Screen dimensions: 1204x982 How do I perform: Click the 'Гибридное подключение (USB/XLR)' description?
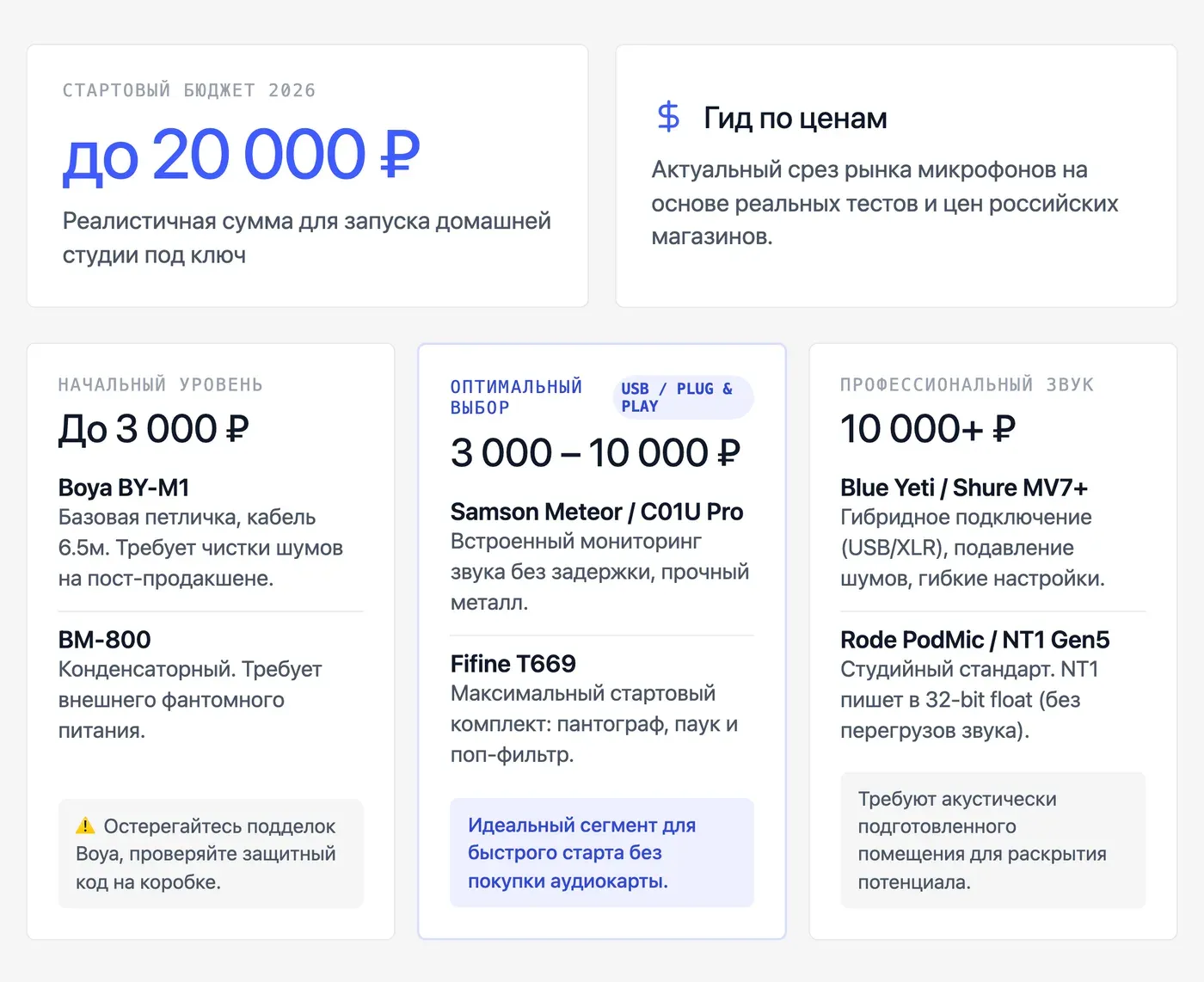point(973,548)
